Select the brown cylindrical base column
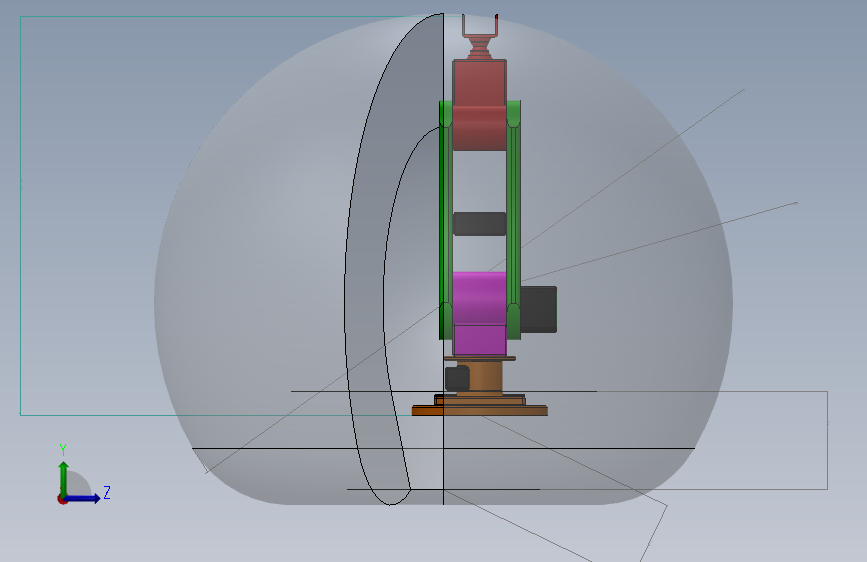This screenshot has height=562, width=867. pos(485,377)
